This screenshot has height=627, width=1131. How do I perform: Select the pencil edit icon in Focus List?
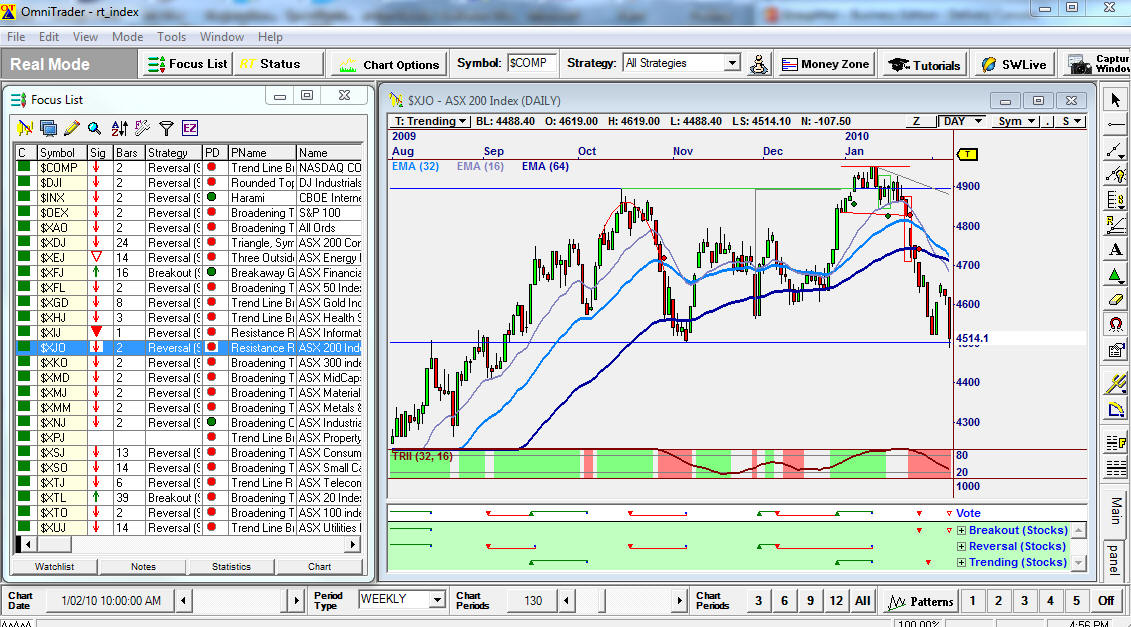(71, 128)
